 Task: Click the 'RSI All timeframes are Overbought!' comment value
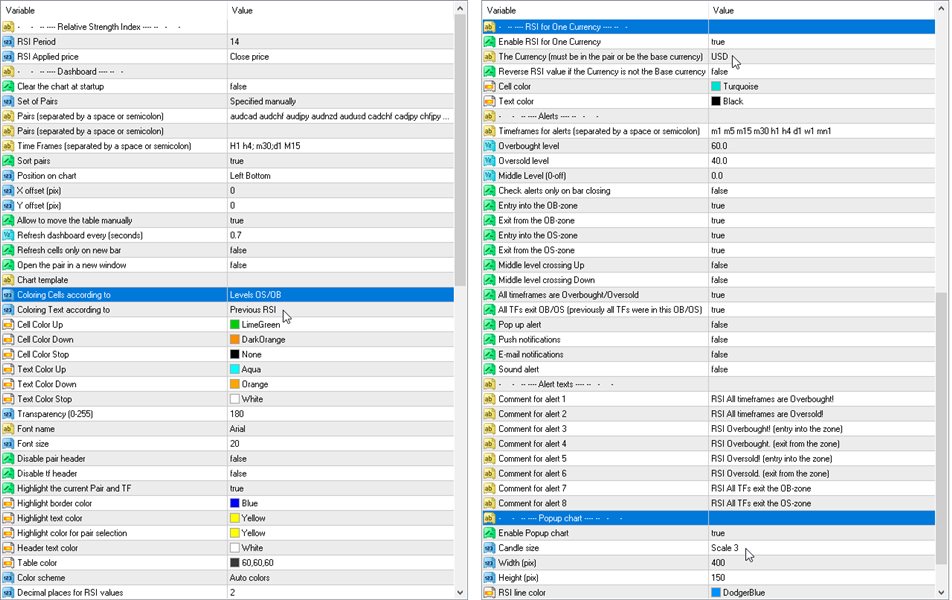(x=772, y=399)
